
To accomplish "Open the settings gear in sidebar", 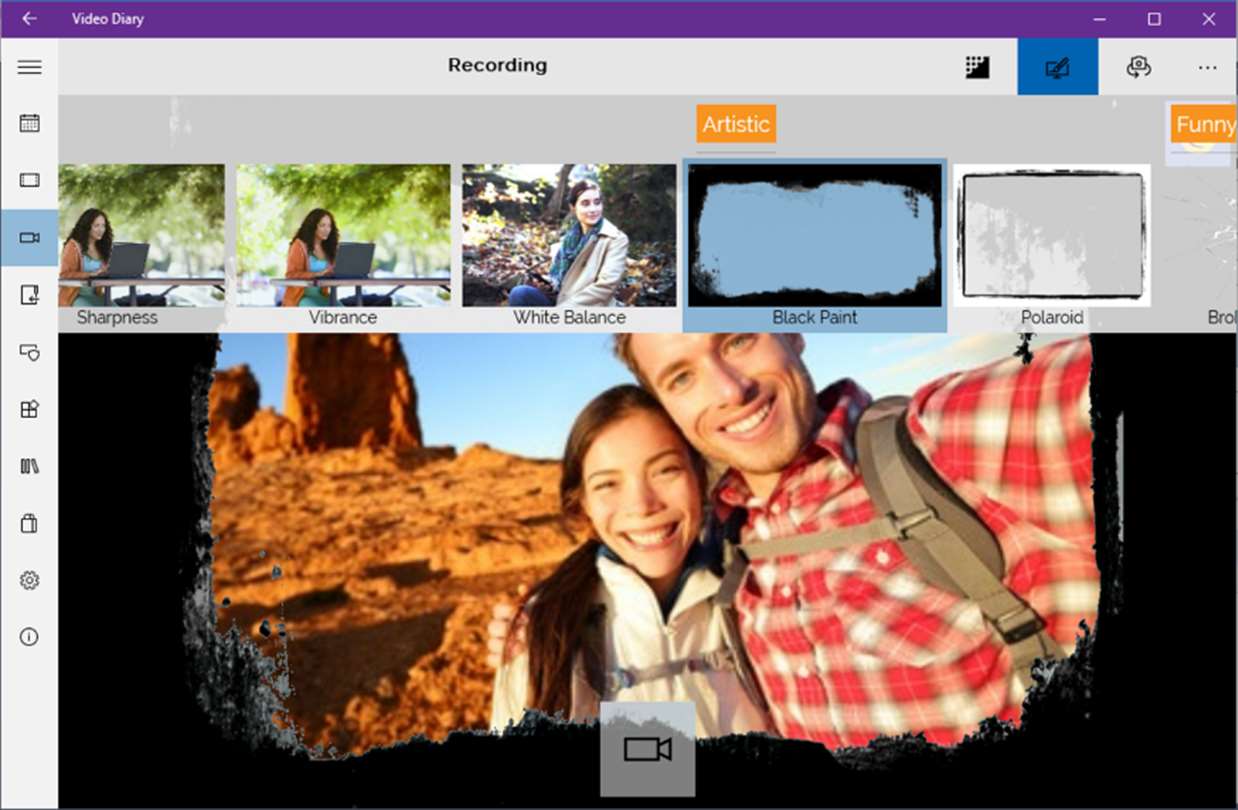I will tap(29, 580).
